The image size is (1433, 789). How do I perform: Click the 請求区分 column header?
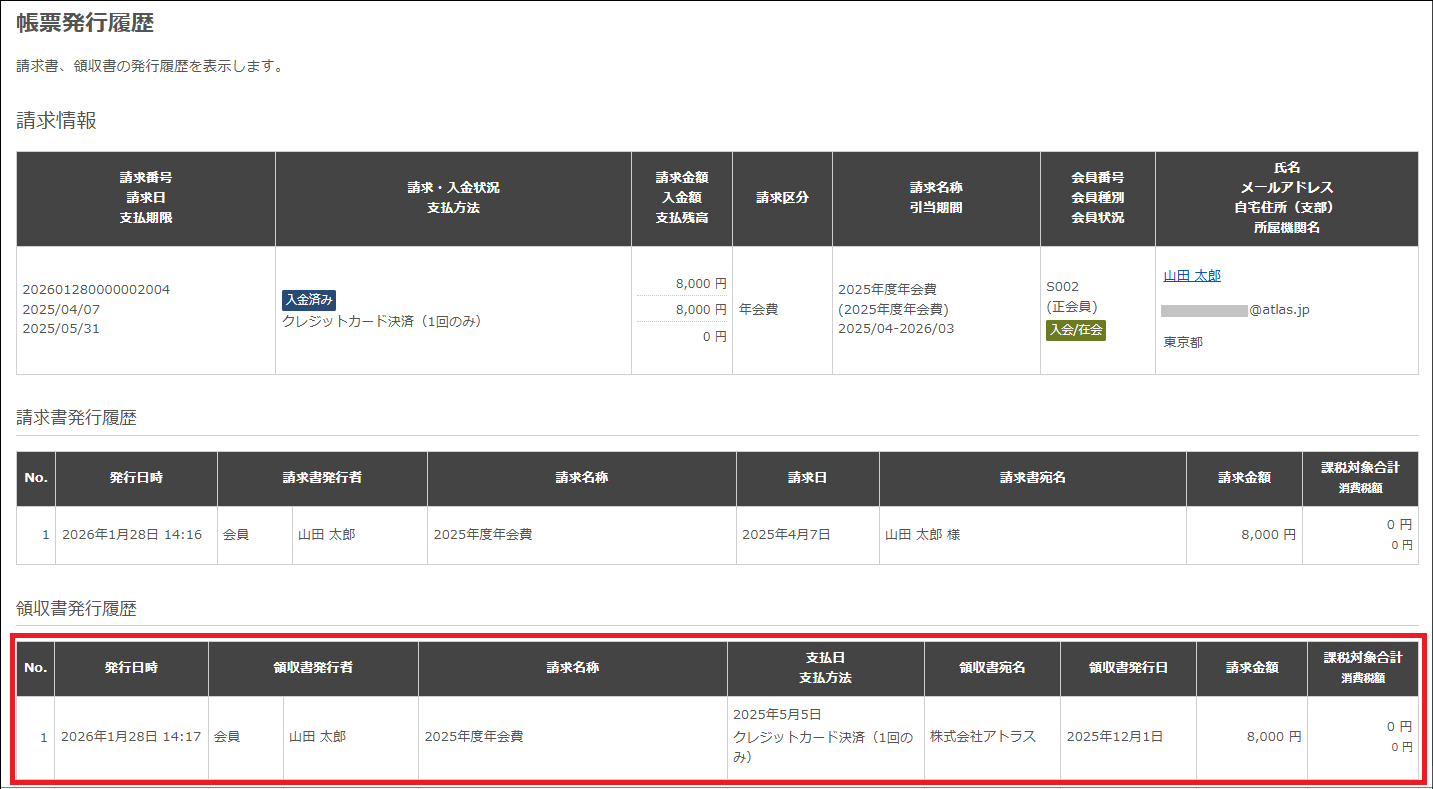782,198
